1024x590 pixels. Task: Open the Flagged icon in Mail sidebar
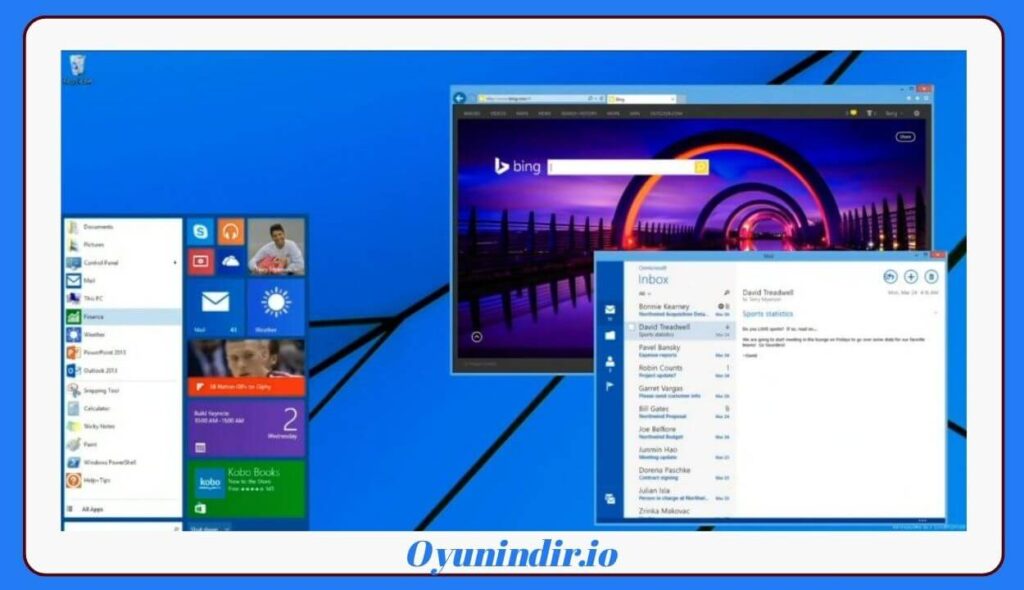(x=610, y=387)
